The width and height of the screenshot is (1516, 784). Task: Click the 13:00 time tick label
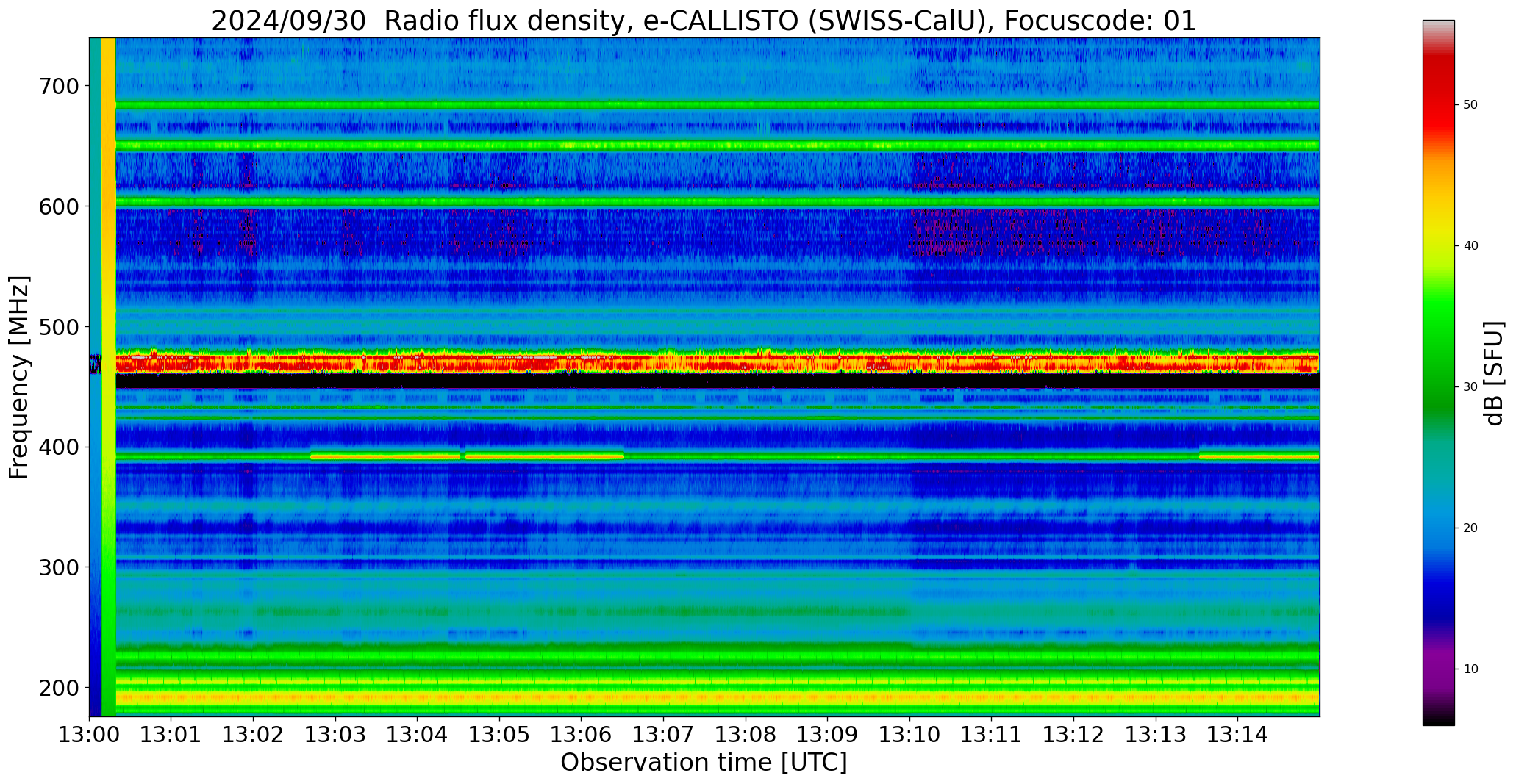(90, 734)
